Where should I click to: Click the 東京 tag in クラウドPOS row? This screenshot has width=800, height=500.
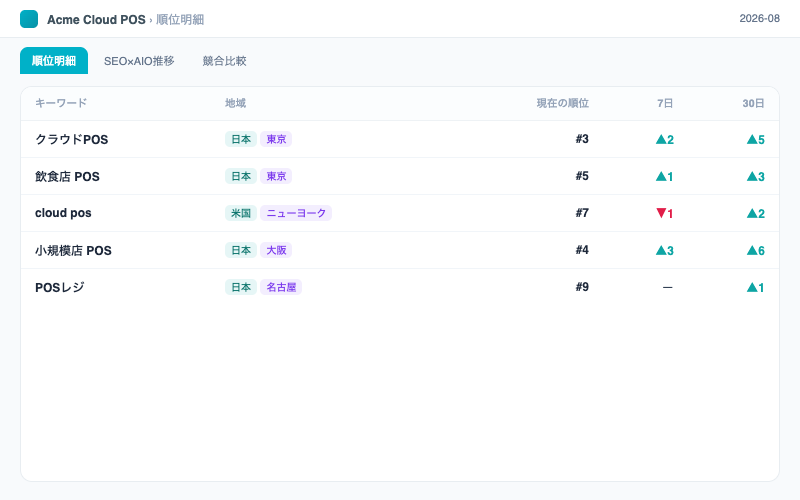(276, 139)
